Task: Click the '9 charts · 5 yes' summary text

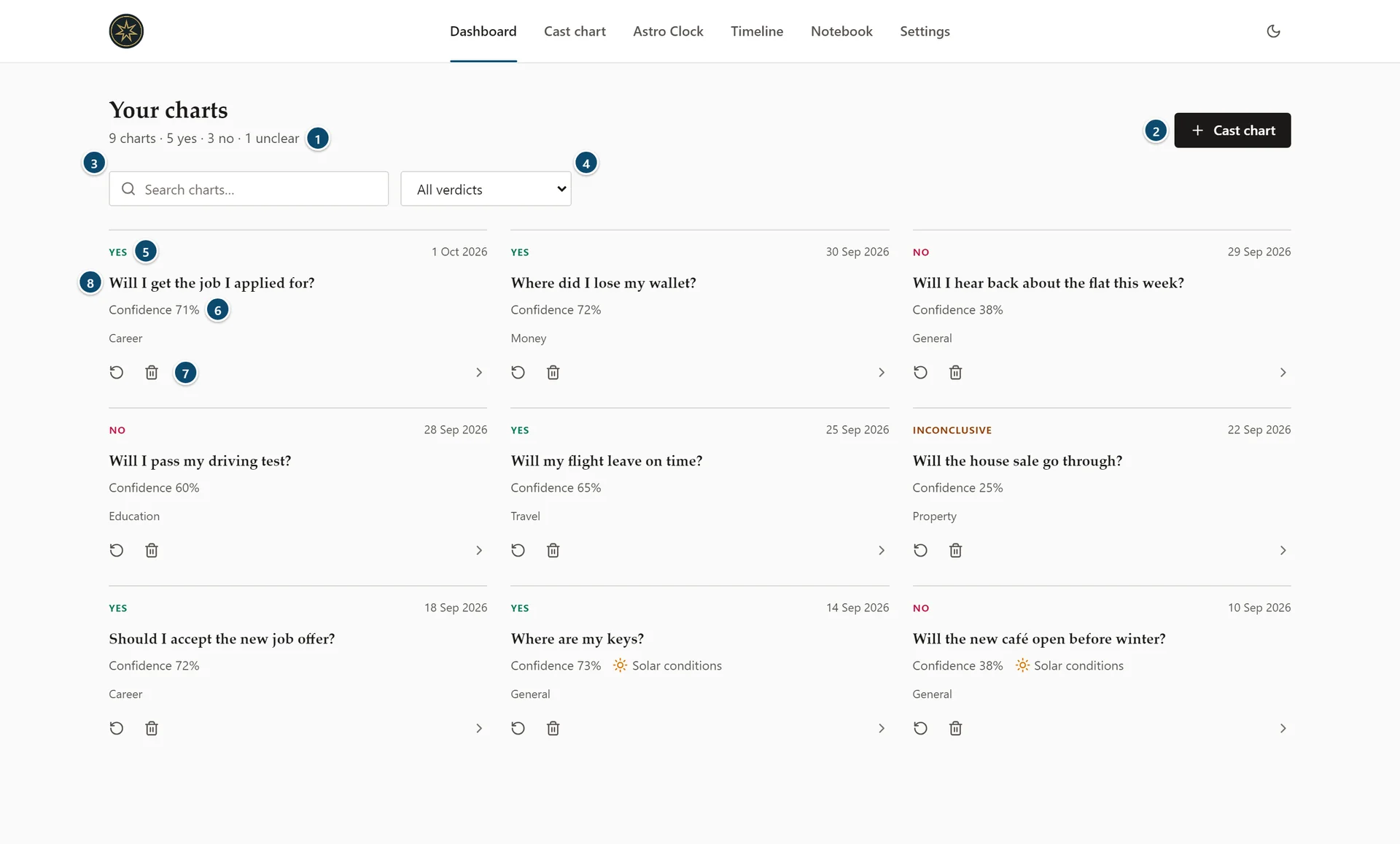Action: (204, 139)
